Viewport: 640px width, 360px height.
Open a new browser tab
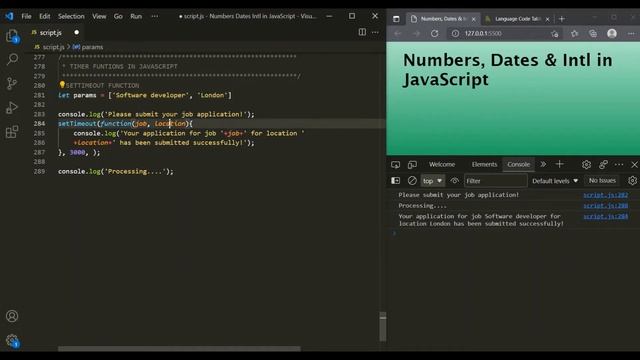pyautogui.click(x=562, y=19)
